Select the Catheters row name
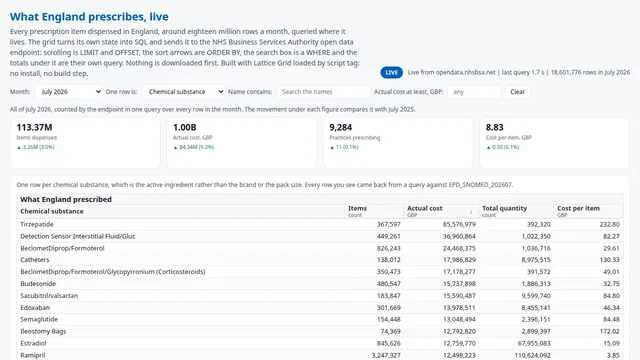Screen dimensions: 640x360 (x=35, y=260)
